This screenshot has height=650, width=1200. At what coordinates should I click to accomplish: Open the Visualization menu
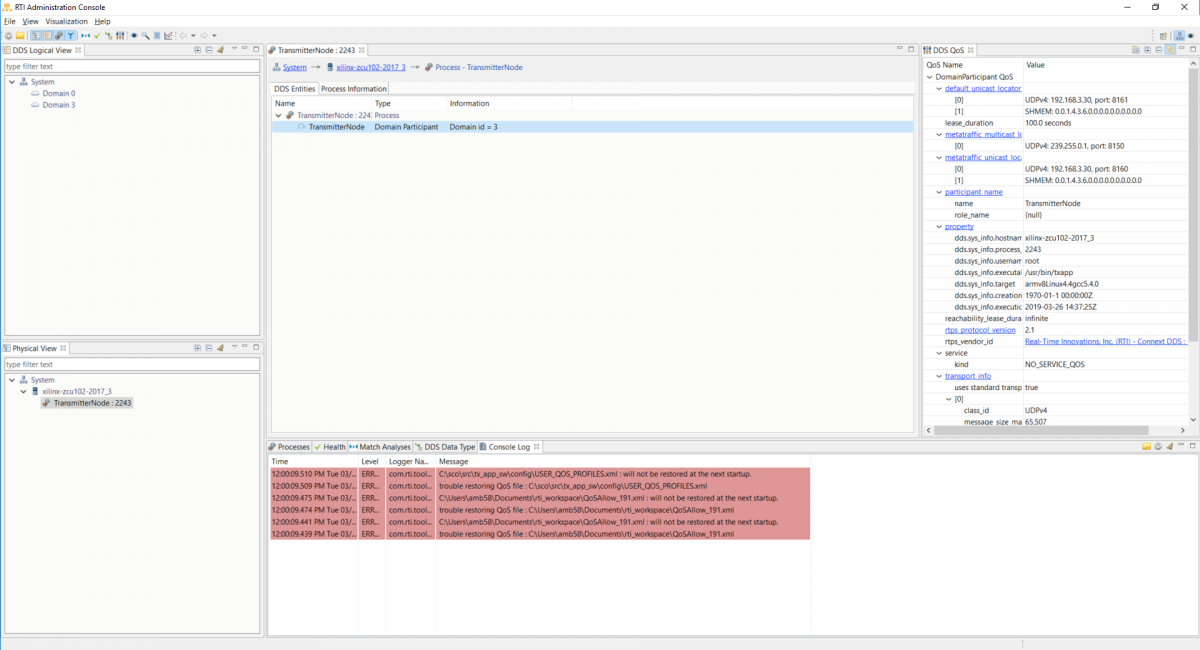[x=67, y=21]
